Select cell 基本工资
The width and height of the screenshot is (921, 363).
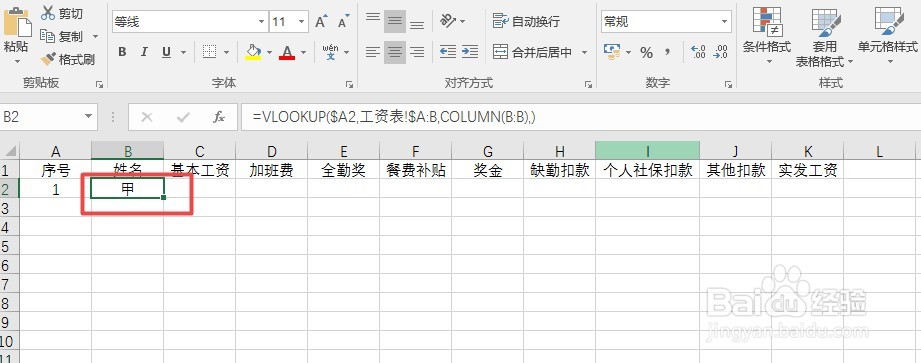pyautogui.click(x=200, y=170)
